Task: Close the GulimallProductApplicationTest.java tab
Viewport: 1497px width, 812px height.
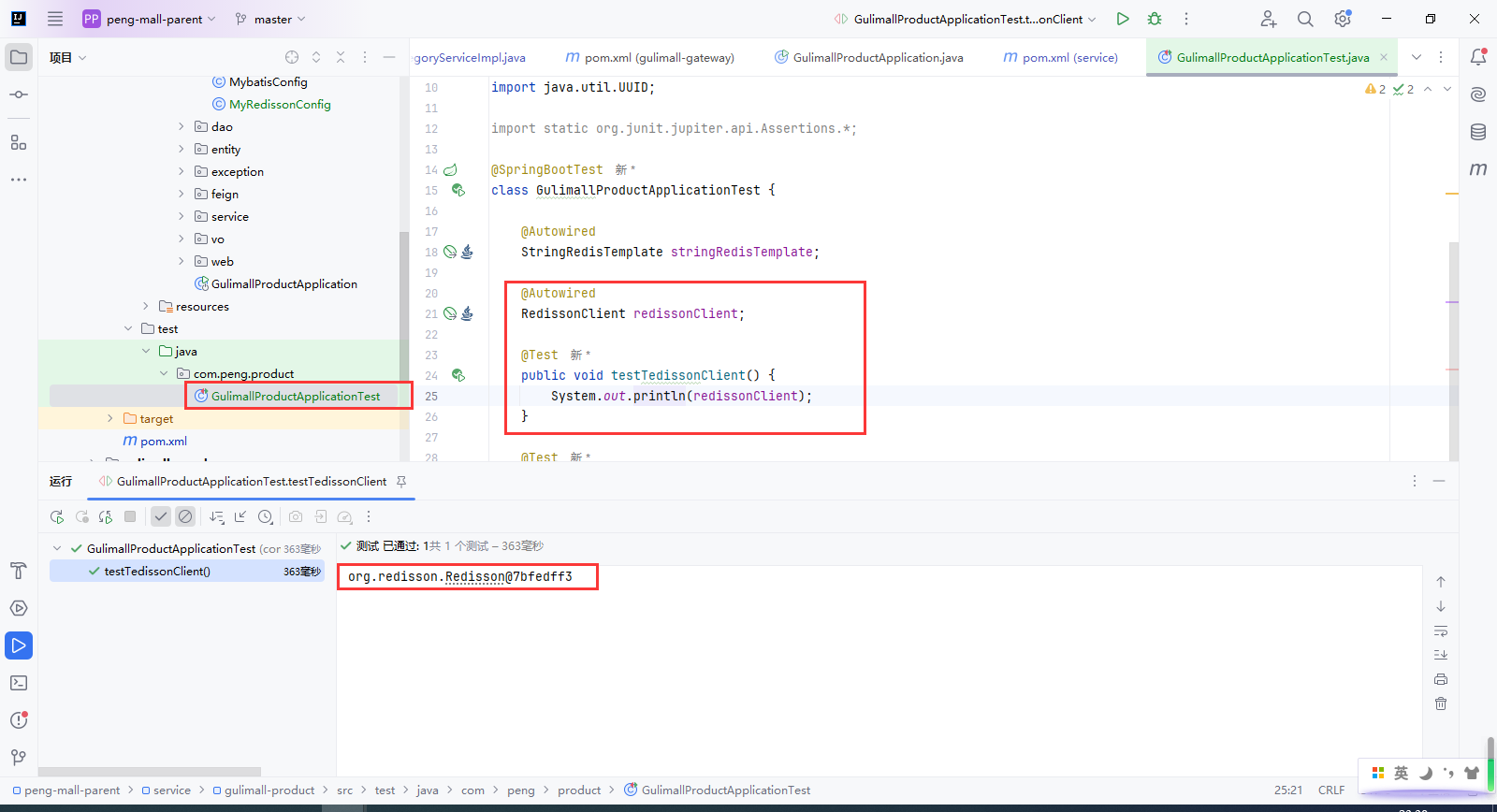Action: (1384, 57)
